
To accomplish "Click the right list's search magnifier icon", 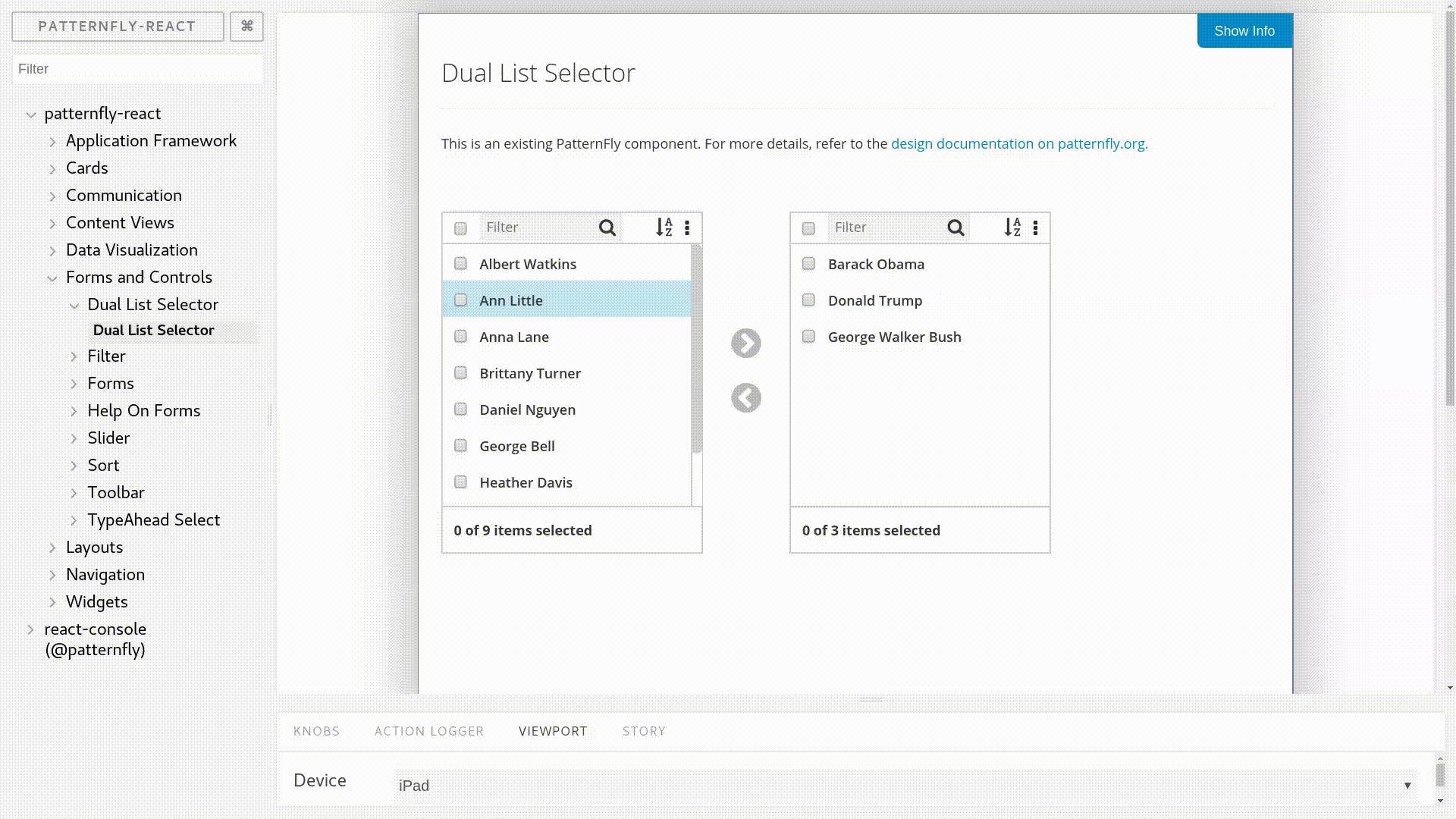I will coord(955,227).
